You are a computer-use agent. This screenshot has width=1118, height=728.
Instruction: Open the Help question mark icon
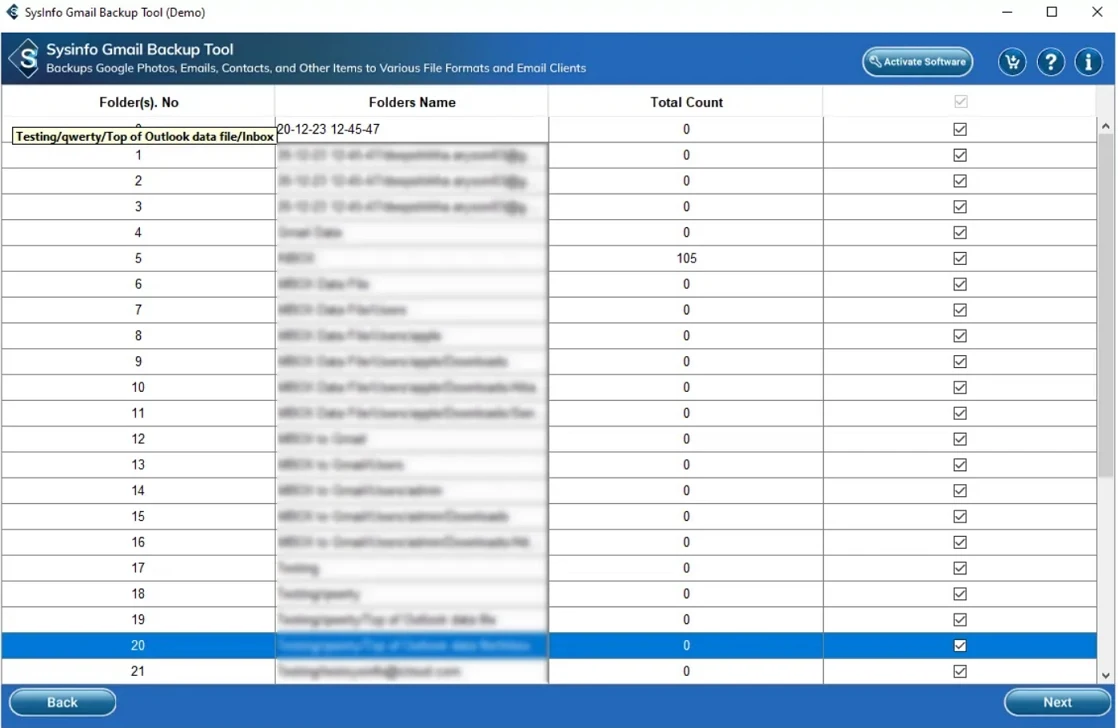tap(1050, 62)
